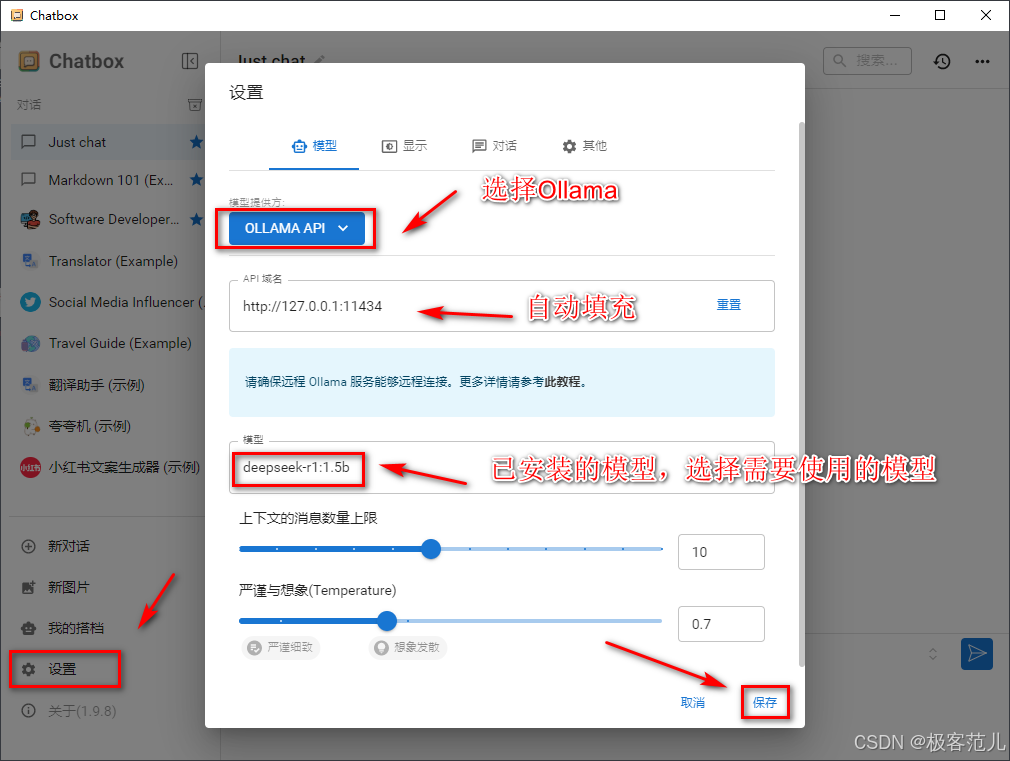Open 设置 in sidebar
Viewport: 1010px width, 761px height.
[64, 669]
